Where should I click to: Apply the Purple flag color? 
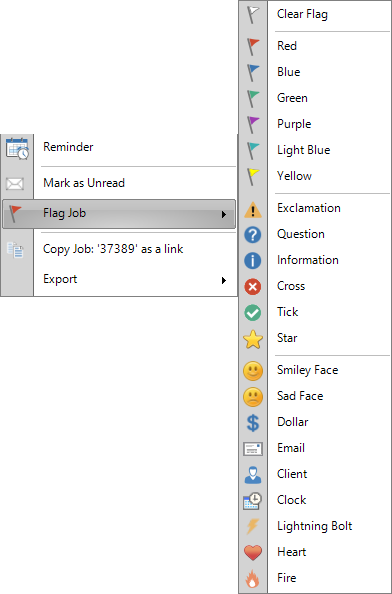315,124
